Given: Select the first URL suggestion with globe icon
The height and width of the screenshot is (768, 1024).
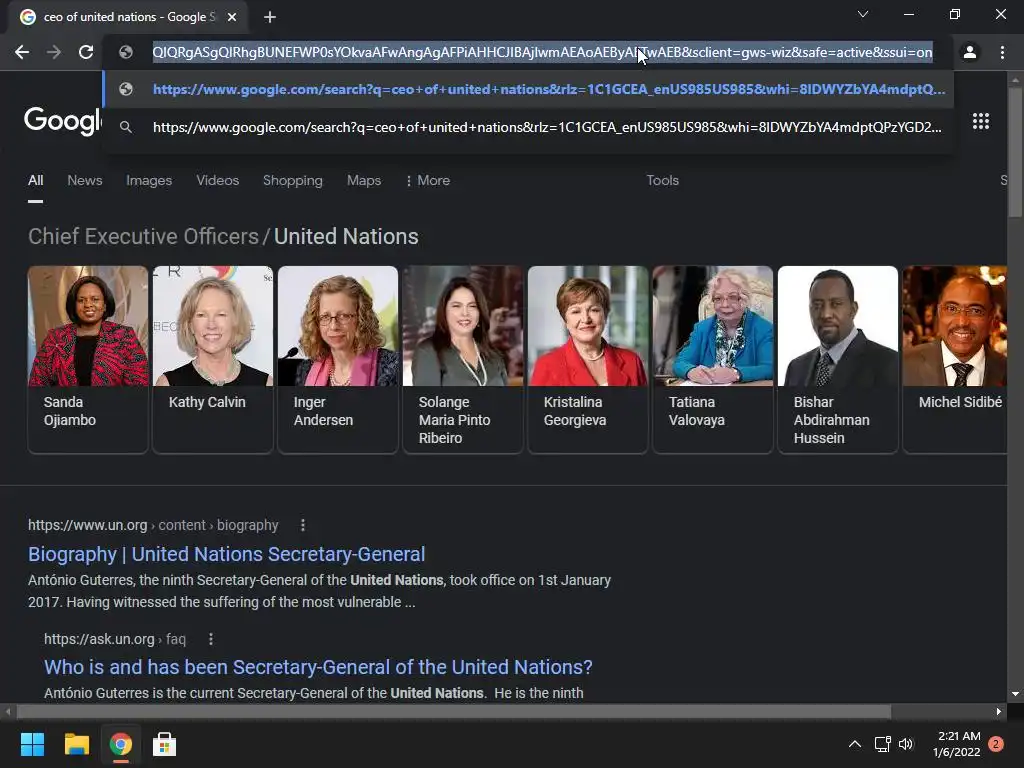Looking at the screenshot, I should 528,89.
